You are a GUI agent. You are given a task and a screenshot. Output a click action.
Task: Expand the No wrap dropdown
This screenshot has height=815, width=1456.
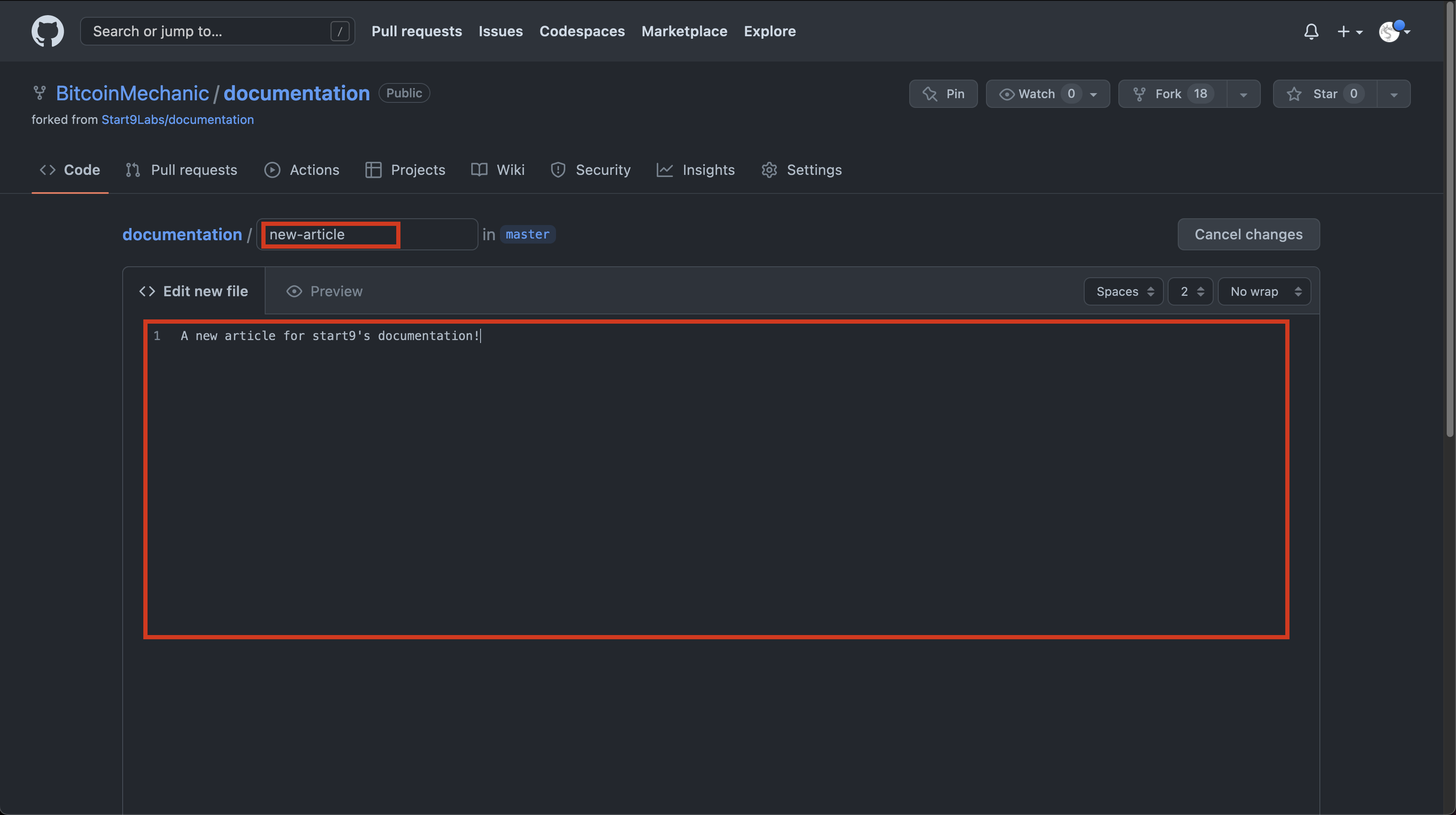click(x=1264, y=292)
